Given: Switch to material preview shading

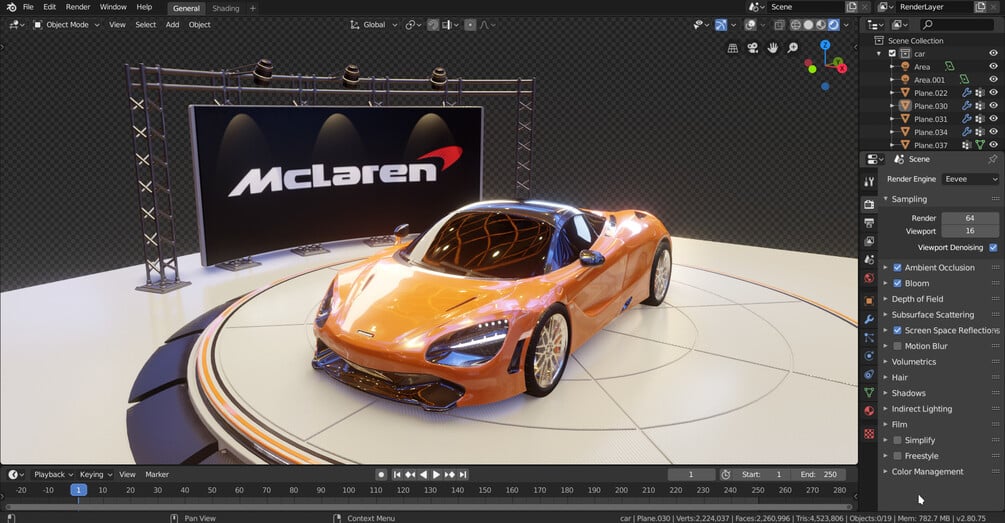Looking at the screenshot, I should pyautogui.click(x=820, y=25).
